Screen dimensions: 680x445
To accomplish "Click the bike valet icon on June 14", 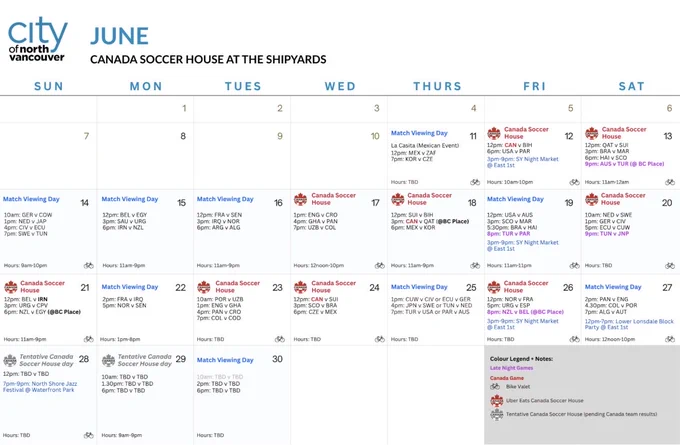I will point(89,265).
